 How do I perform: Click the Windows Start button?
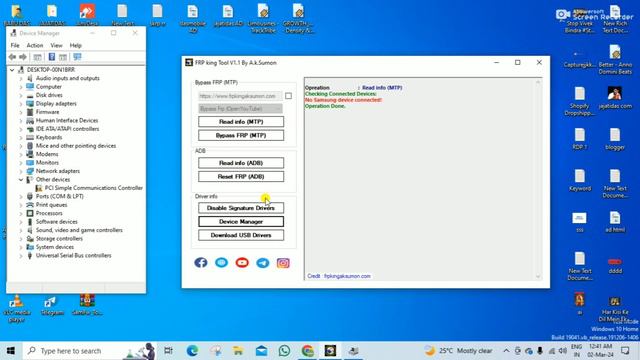click(x=11, y=351)
